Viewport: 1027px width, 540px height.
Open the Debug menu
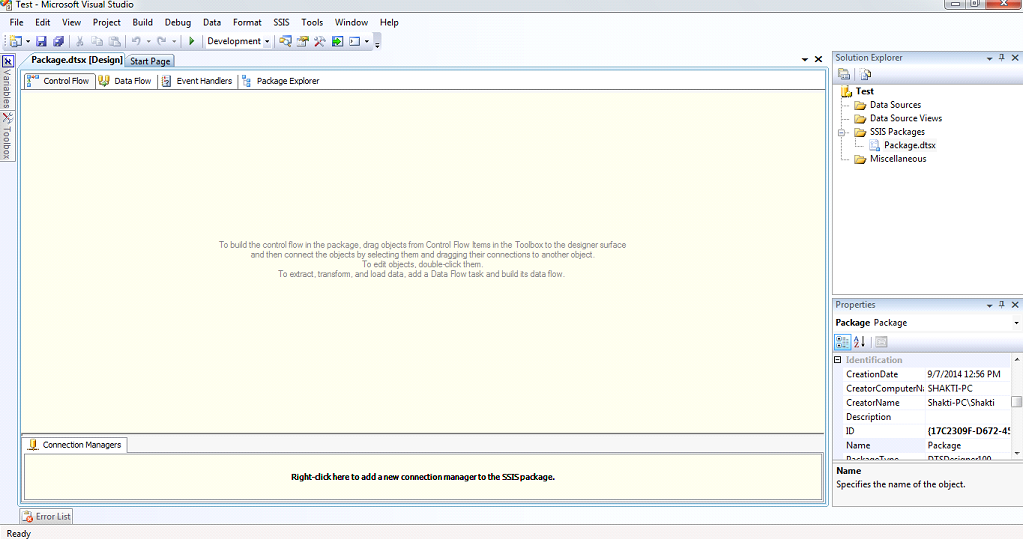pos(177,22)
